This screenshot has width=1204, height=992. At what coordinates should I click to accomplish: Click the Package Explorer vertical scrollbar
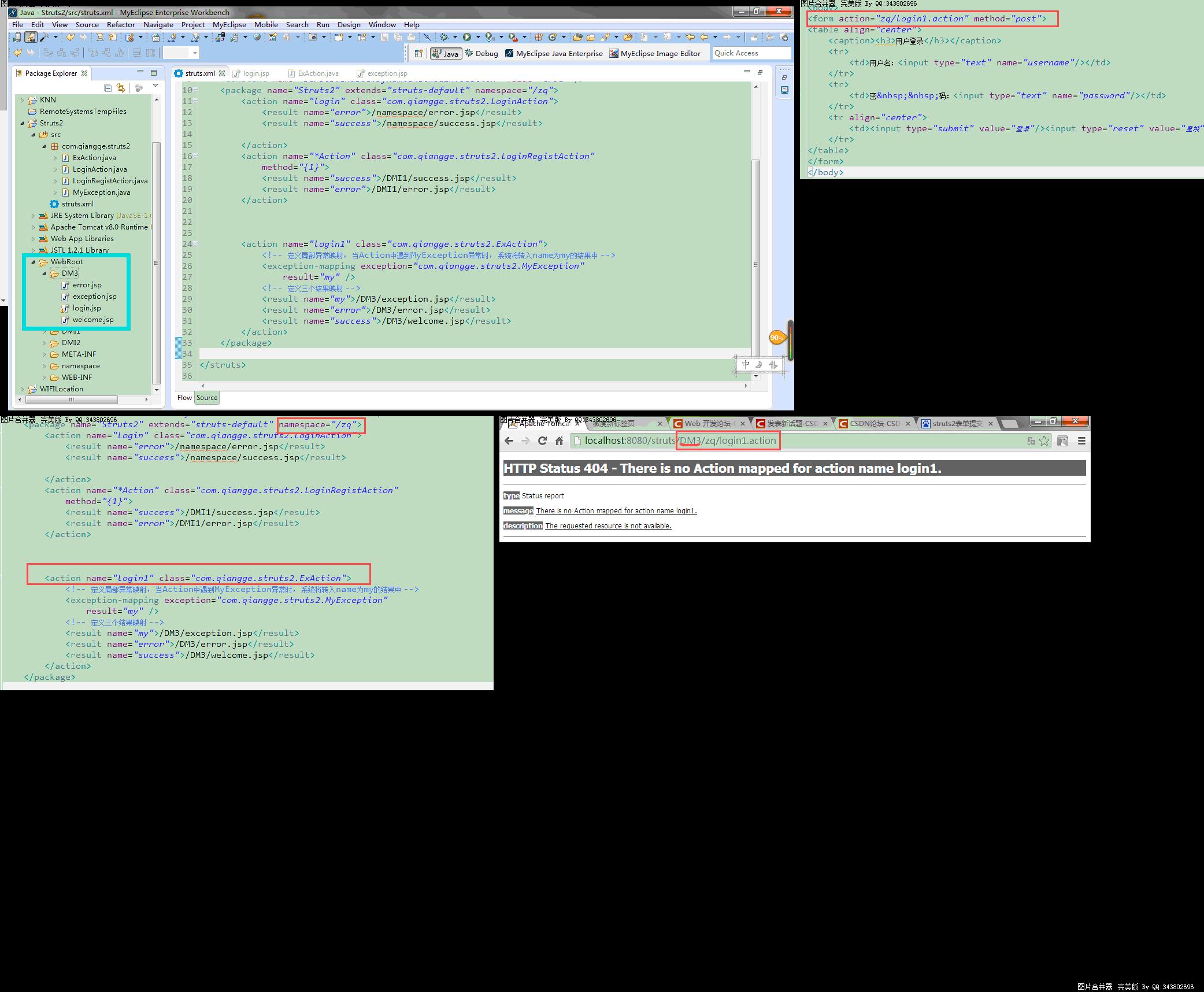pyautogui.click(x=155, y=263)
